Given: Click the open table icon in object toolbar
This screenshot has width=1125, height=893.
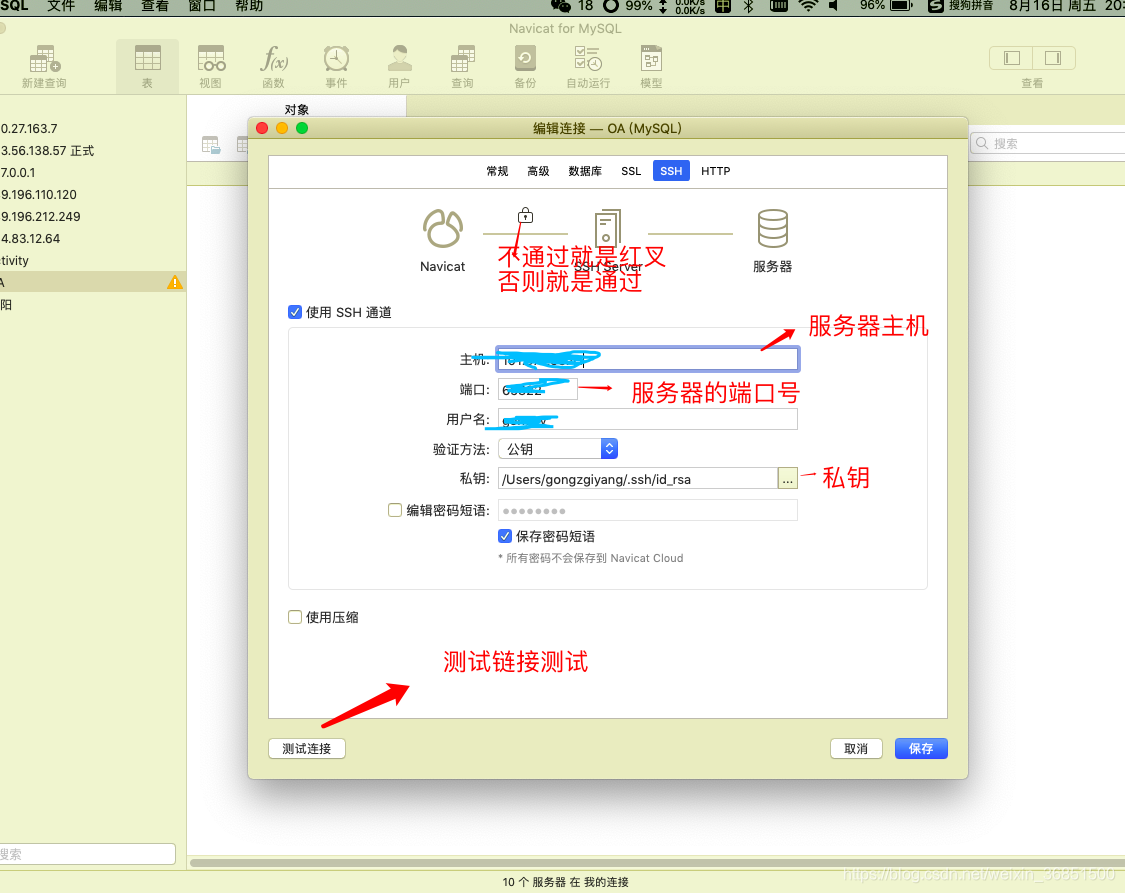Looking at the screenshot, I should coord(211,145).
